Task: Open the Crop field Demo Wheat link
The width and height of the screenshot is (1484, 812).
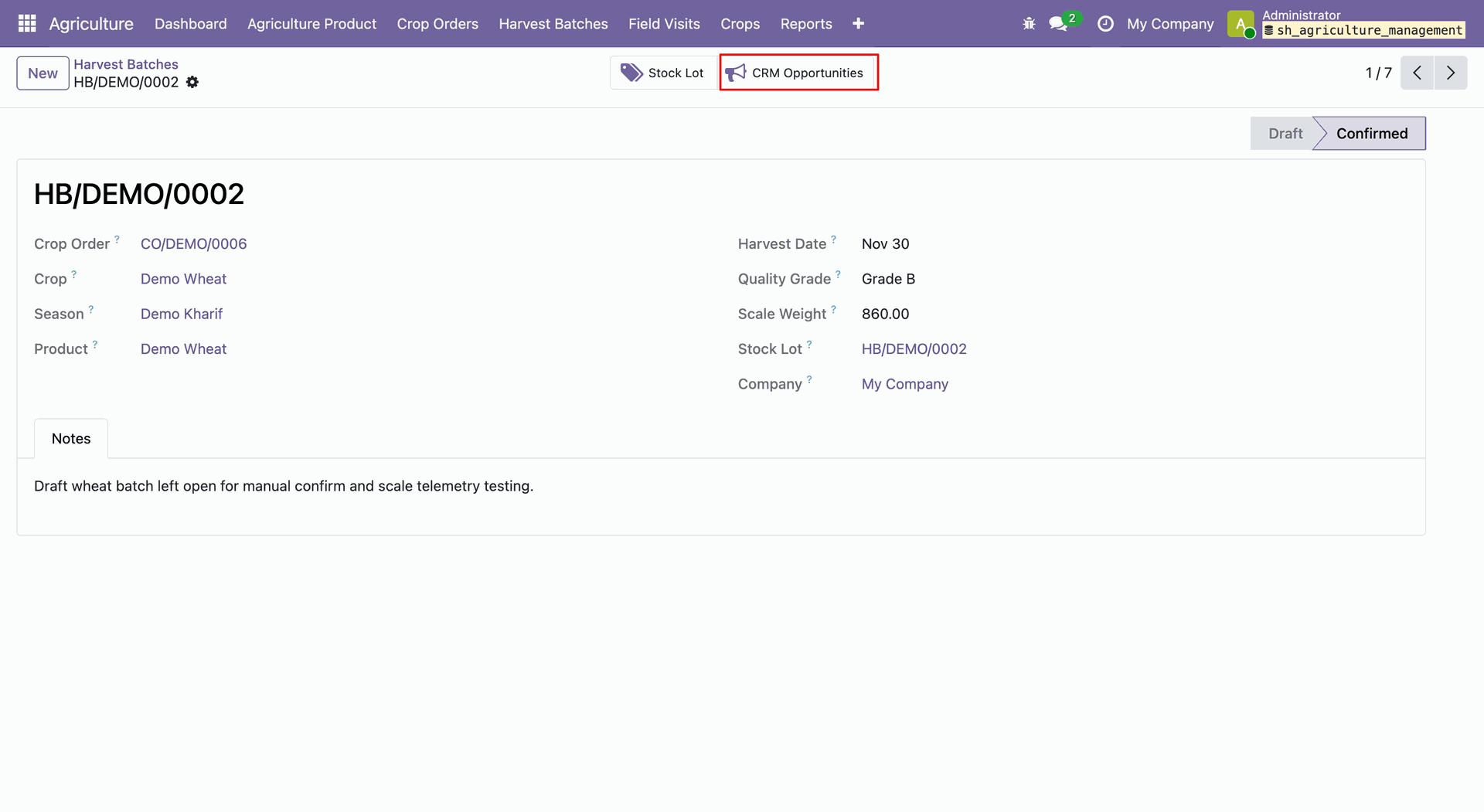Action: coord(183,279)
